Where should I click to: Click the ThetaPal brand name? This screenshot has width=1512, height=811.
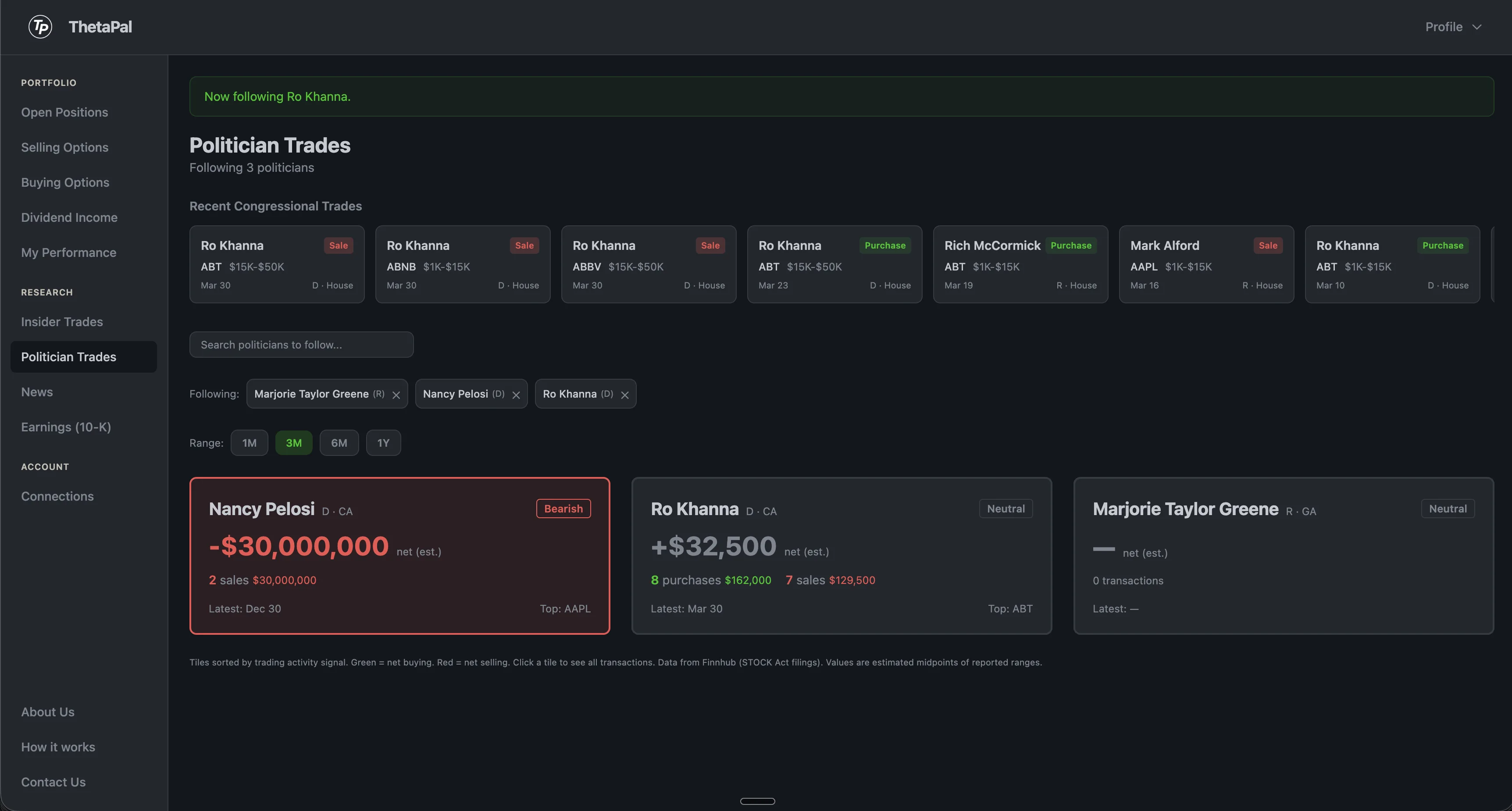click(x=100, y=27)
